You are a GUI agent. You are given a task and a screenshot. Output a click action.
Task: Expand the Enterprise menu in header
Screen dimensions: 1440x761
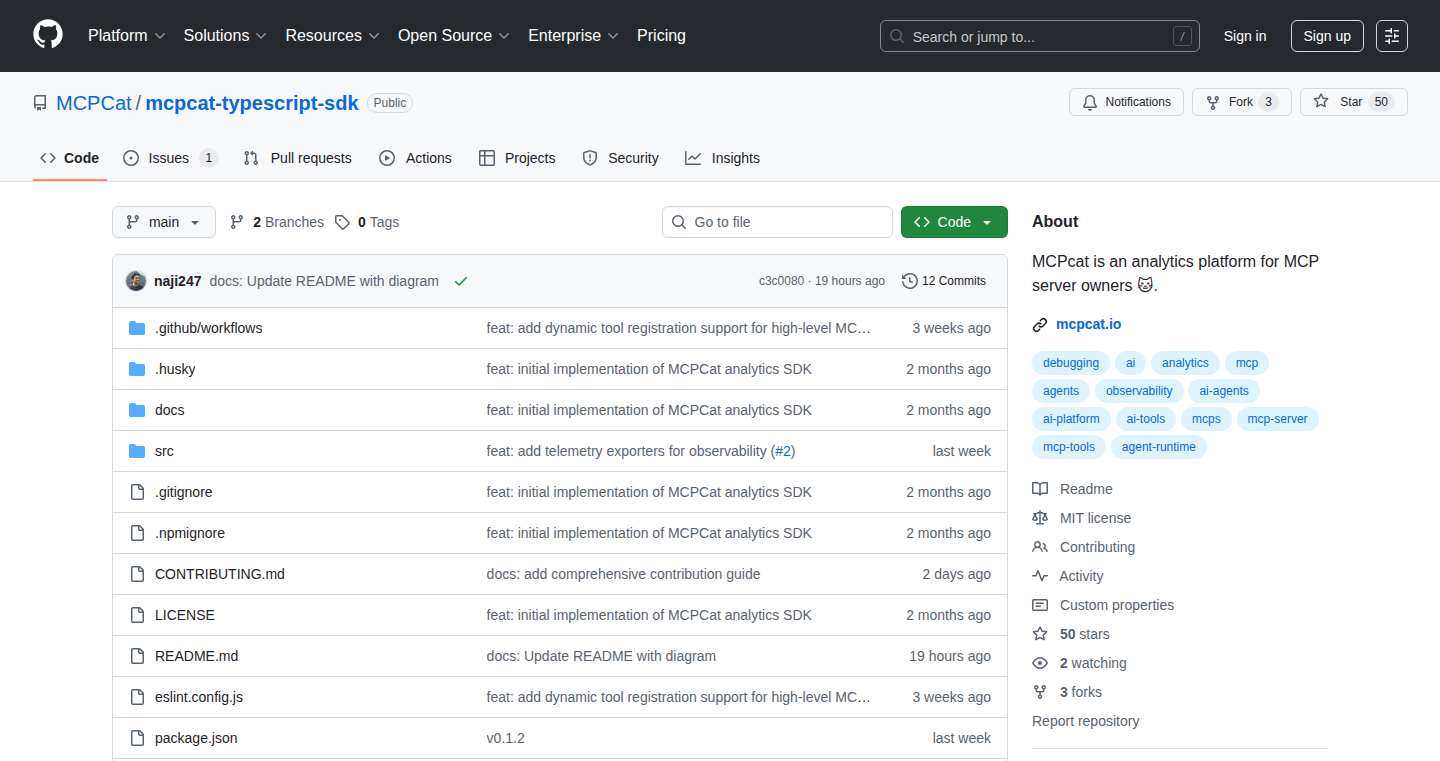point(573,36)
